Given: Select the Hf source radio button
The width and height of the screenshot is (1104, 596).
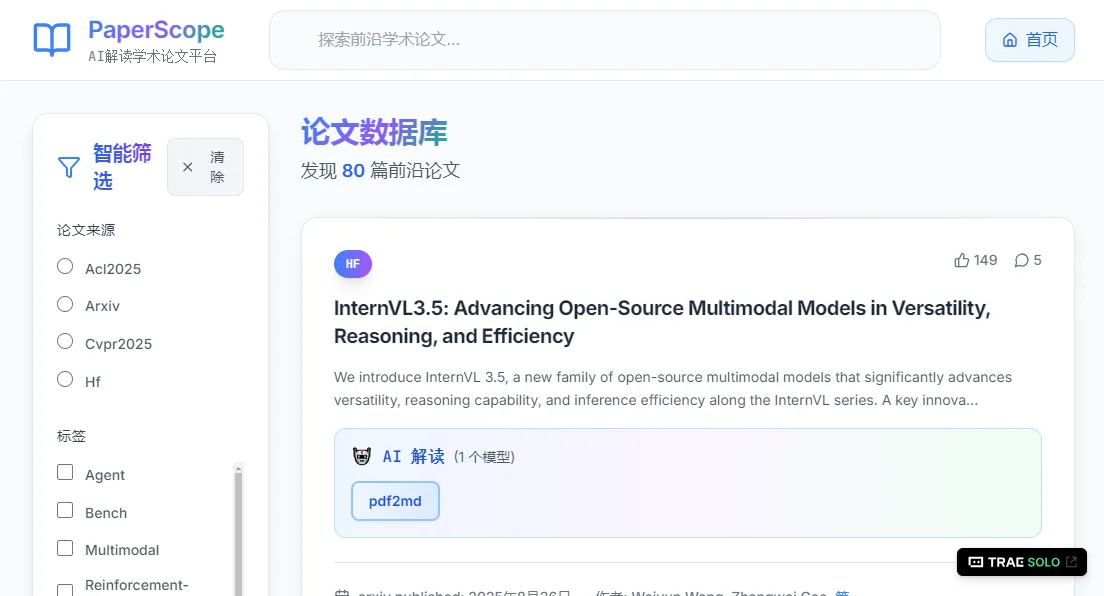Looking at the screenshot, I should pos(65,379).
